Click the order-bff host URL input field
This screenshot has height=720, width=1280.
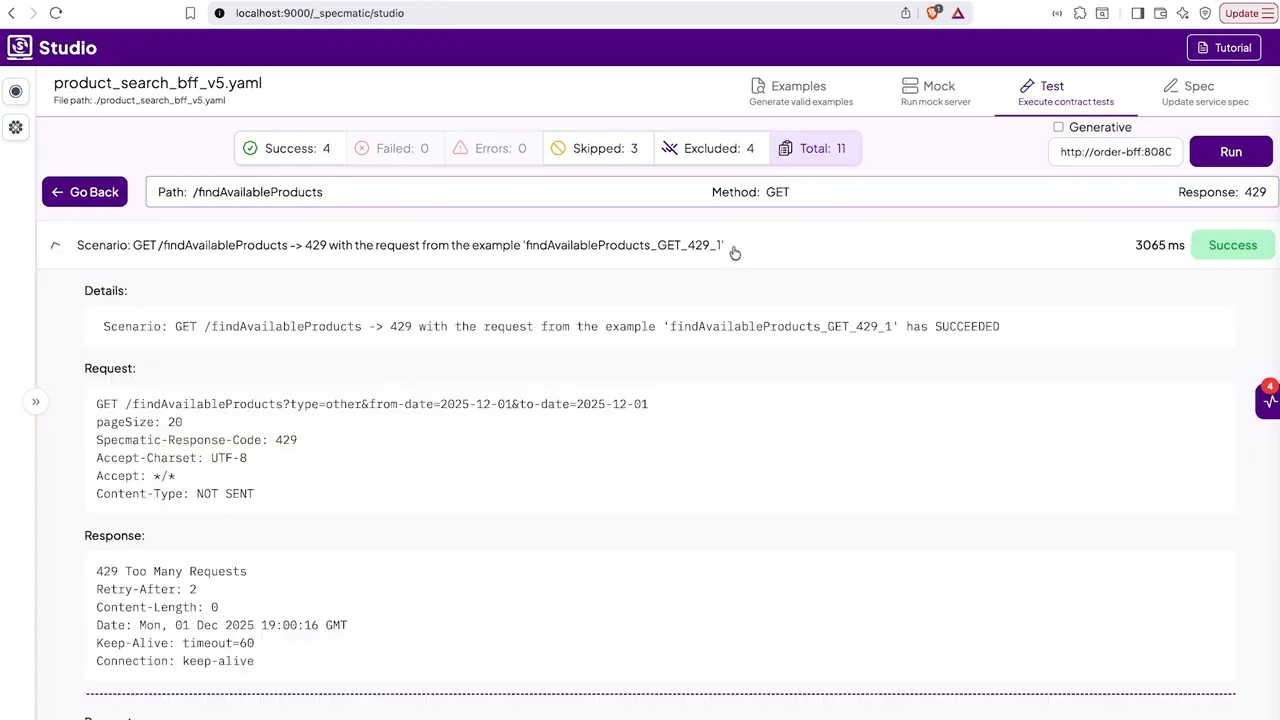(x=1115, y=151)
